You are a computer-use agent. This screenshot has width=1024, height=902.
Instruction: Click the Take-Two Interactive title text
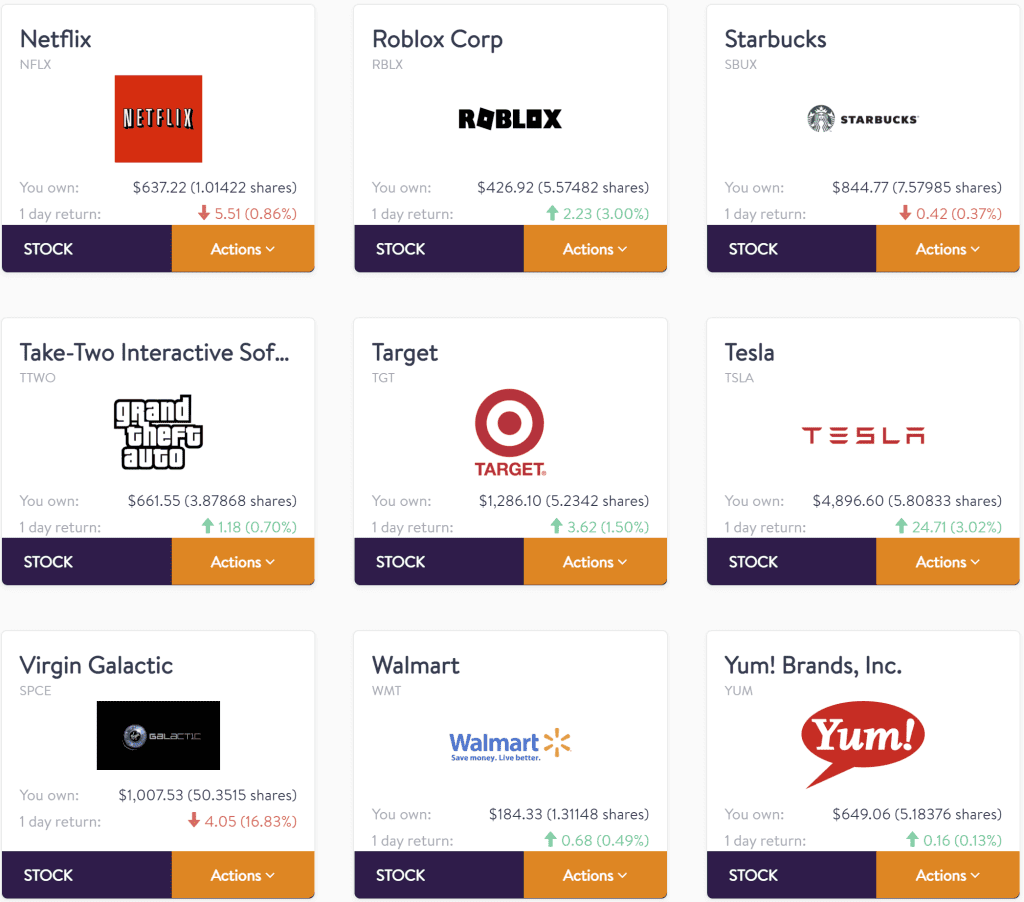tap(154, 353)
